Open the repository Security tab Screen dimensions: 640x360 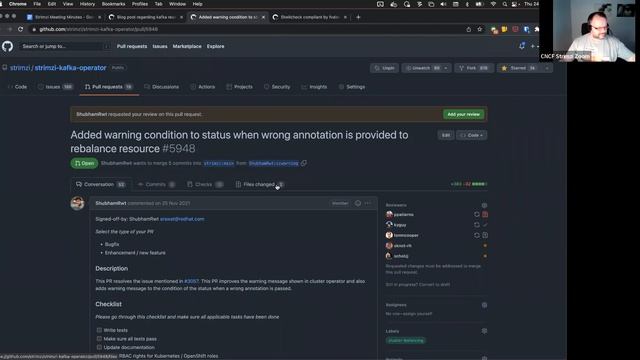tap(277, 87)
